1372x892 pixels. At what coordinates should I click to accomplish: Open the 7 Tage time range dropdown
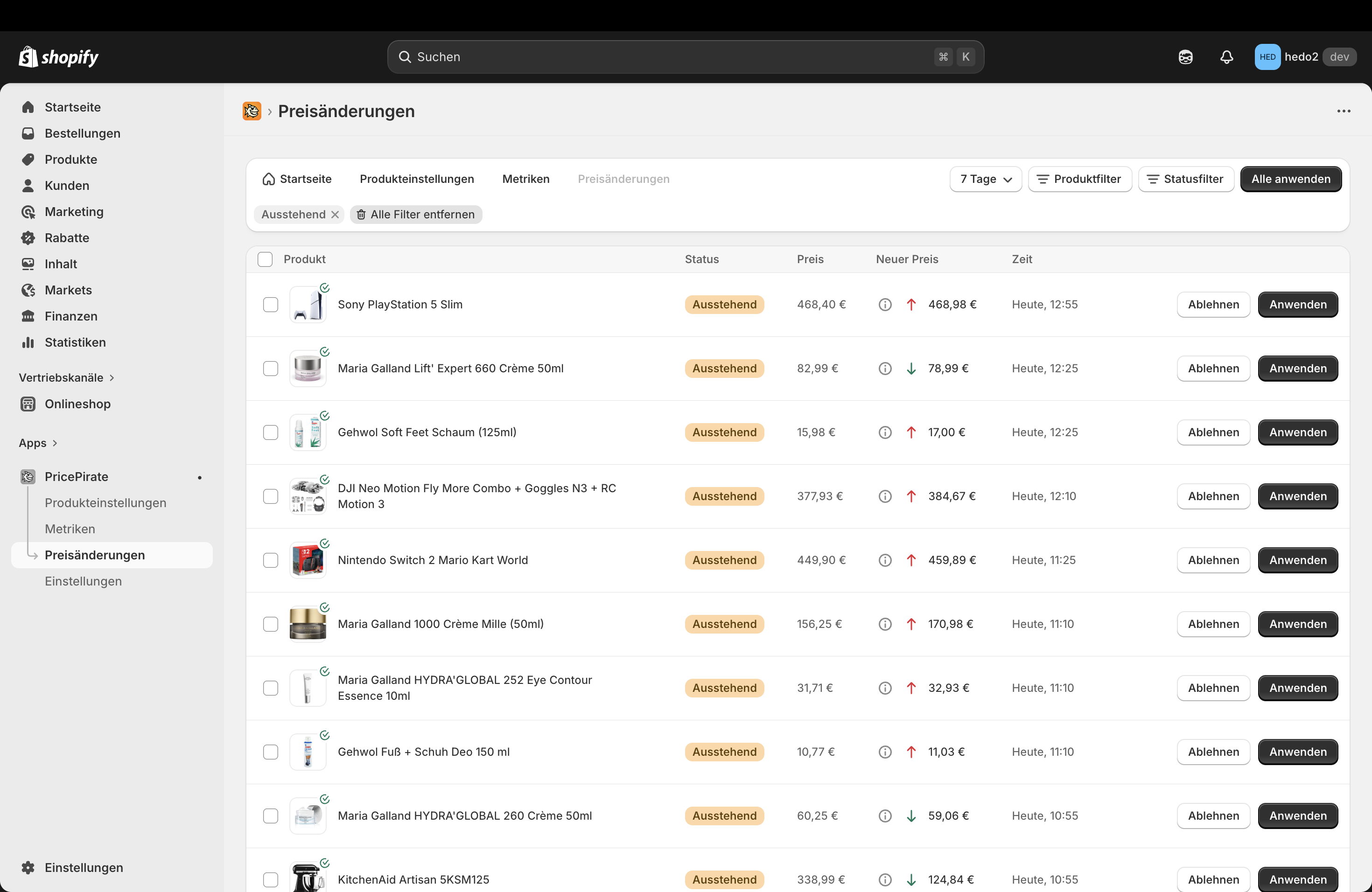point(985,179)
